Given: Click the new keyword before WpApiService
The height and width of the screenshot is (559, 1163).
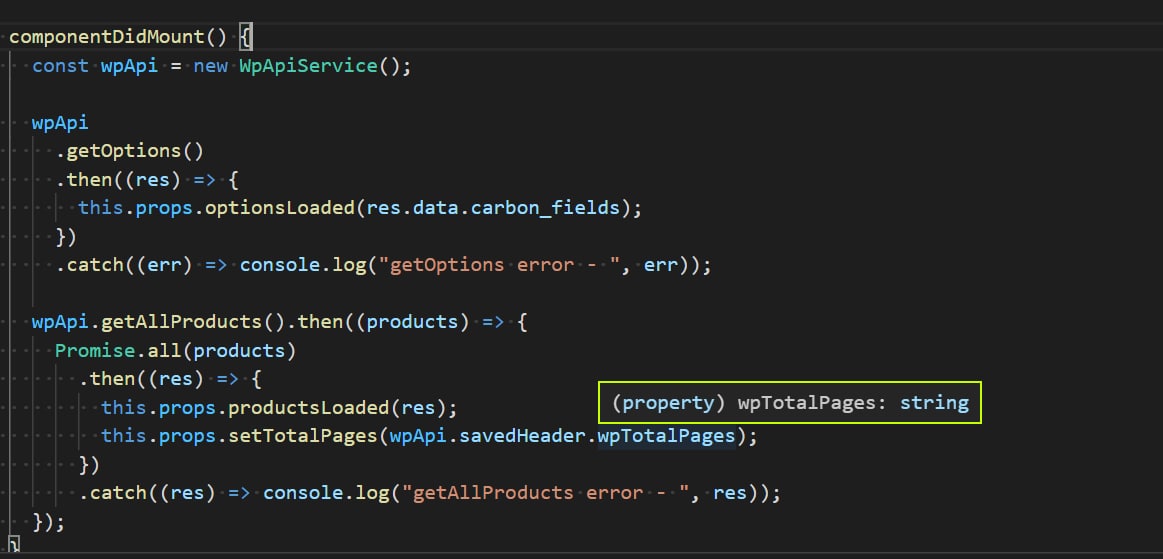Looking at the screenshot, I should click(x=210, y=66).
